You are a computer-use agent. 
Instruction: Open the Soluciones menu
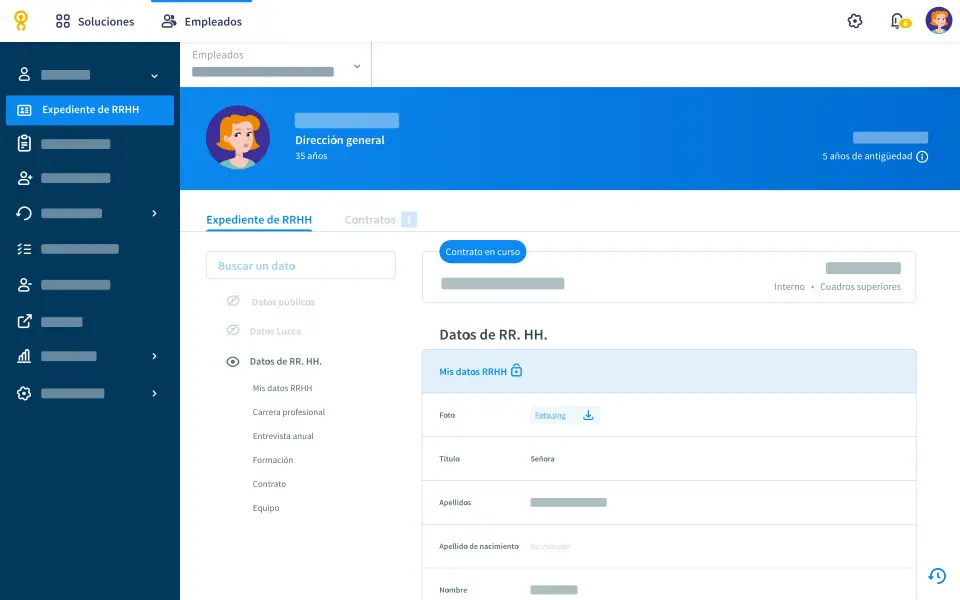(x=95, y=21)
